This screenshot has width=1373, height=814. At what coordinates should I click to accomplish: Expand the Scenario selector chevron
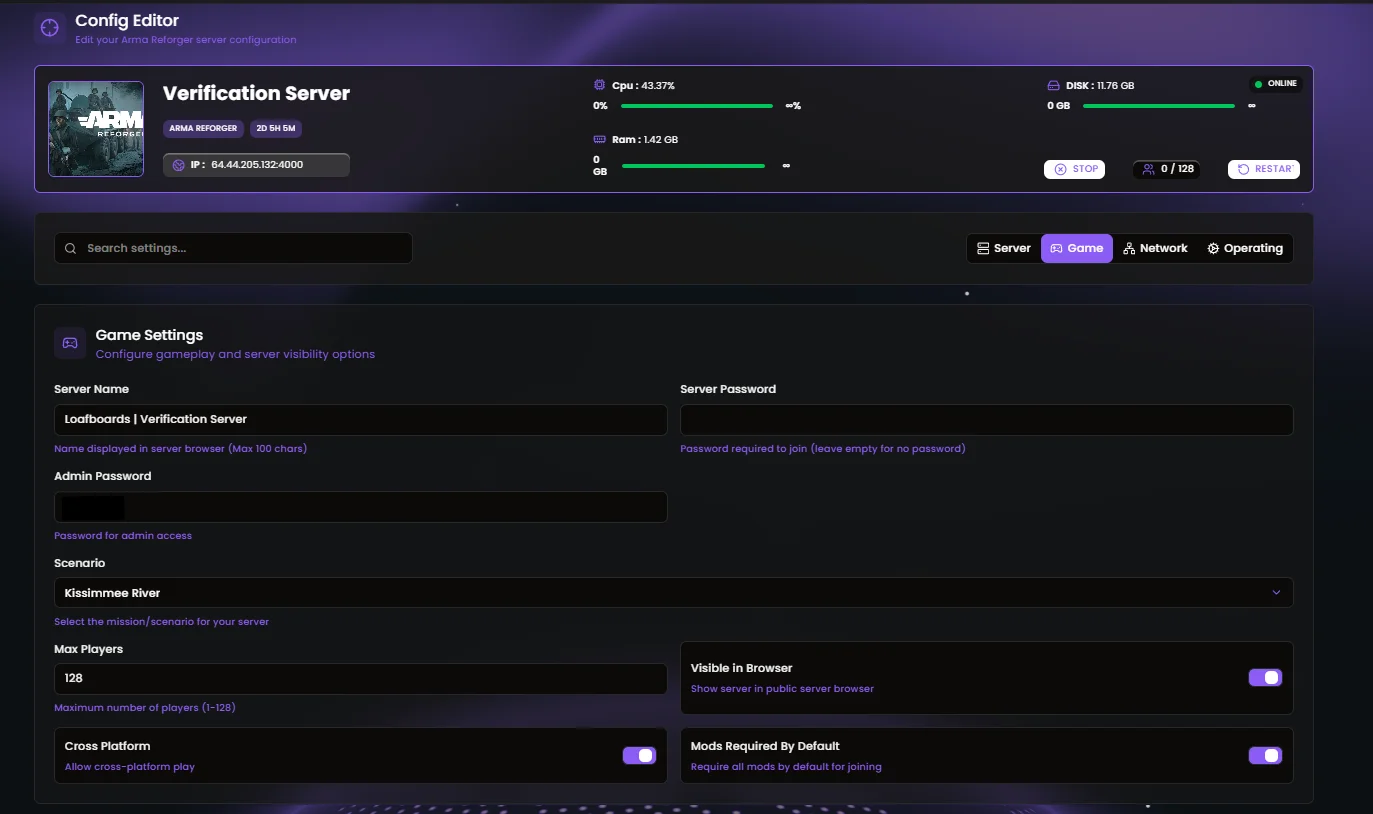coord(1276,592)
